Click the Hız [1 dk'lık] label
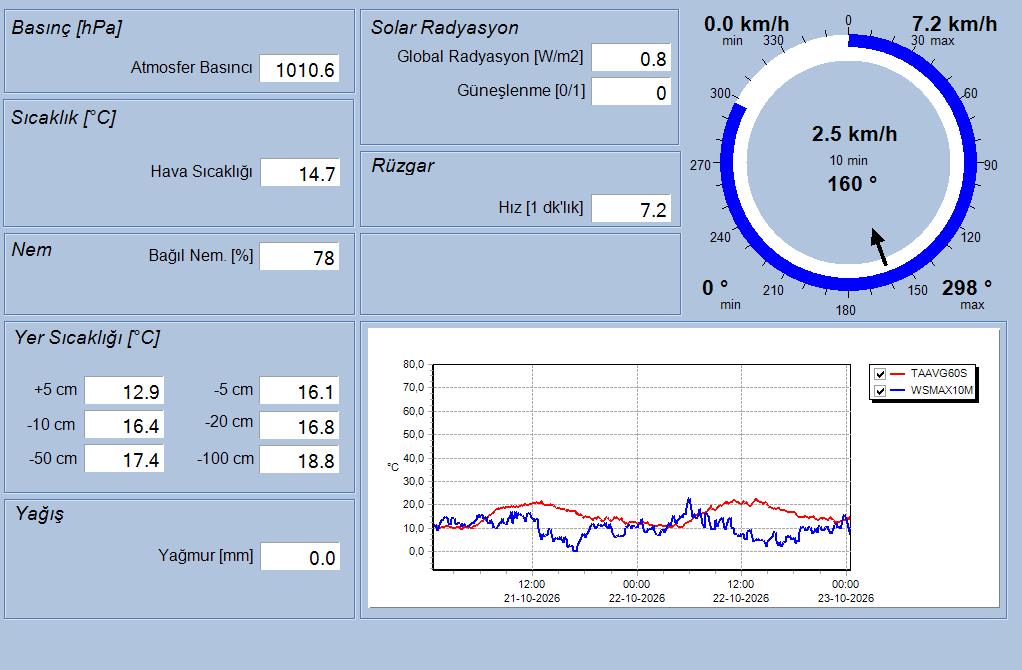The height and width of the screenshot is (670, 1022). click(x=541, y=208)
